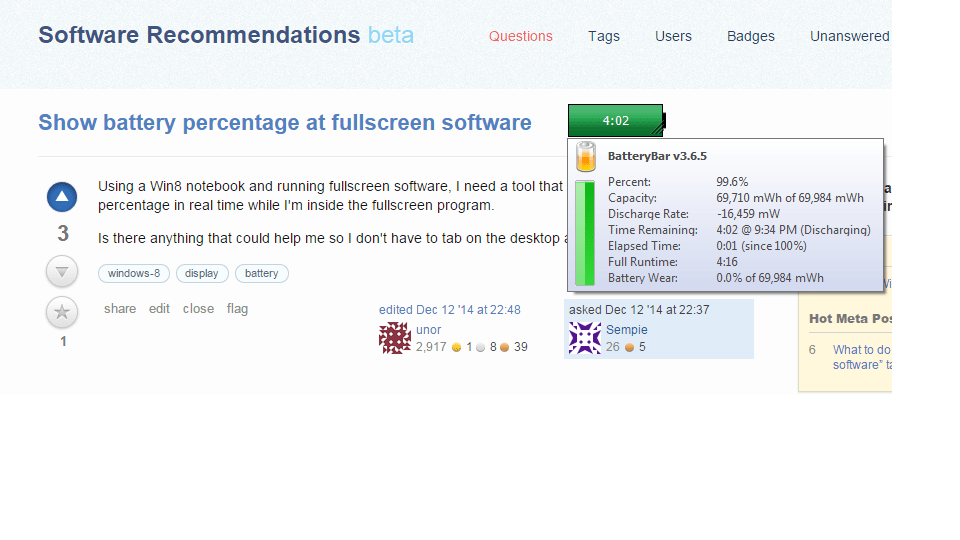Click the Hot Meta Posts heading

point(850,318)
